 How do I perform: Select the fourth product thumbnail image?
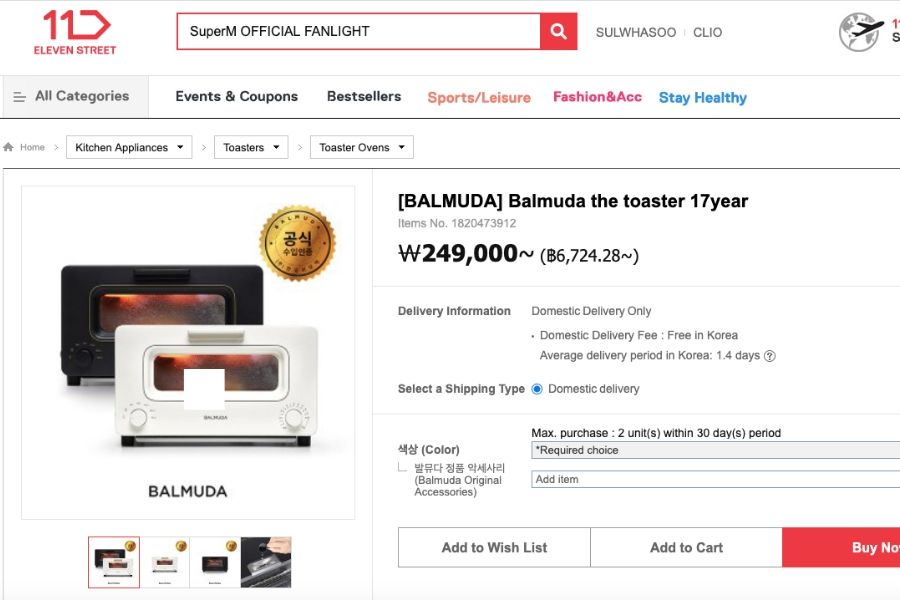(x=266, y=562)
